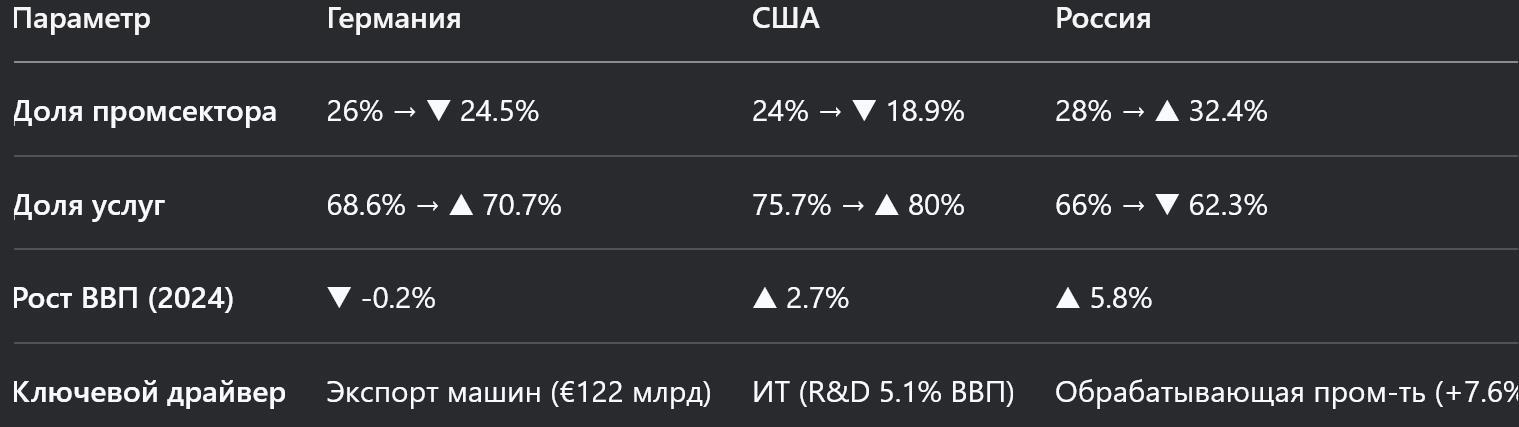Screen dimensions: 1519x427
Task: Click the down triangle before 62.3%
Action: click(x=1167, y=205)
